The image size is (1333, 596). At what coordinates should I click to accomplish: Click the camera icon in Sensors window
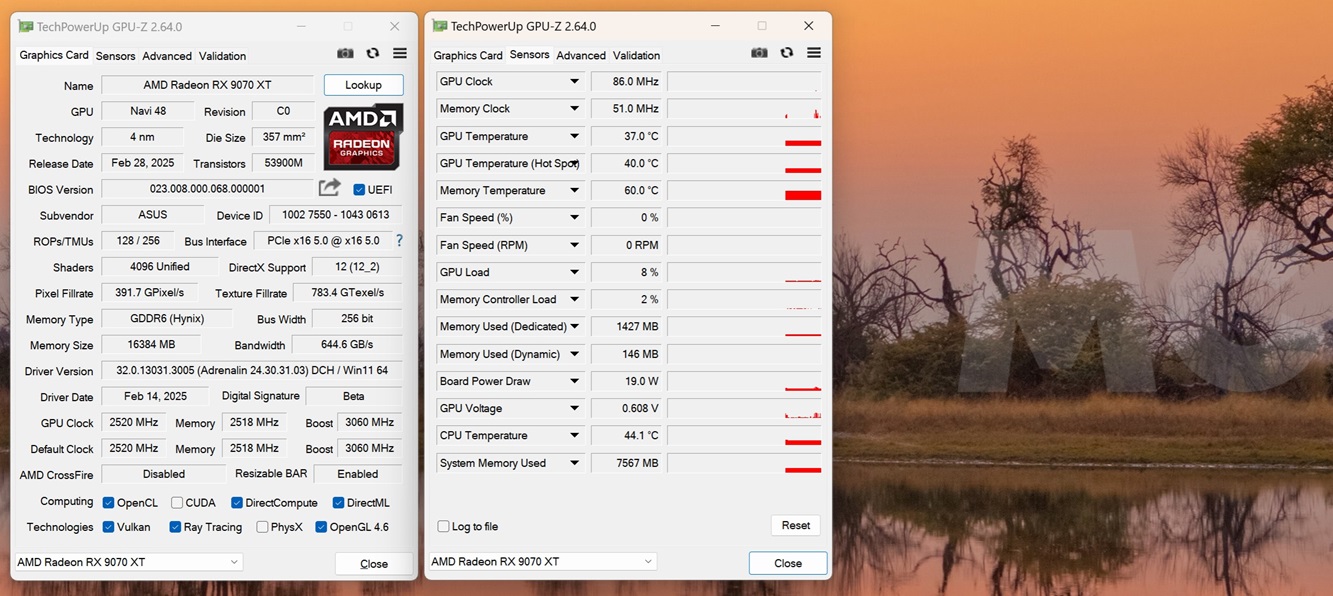[x=759, y=53]
